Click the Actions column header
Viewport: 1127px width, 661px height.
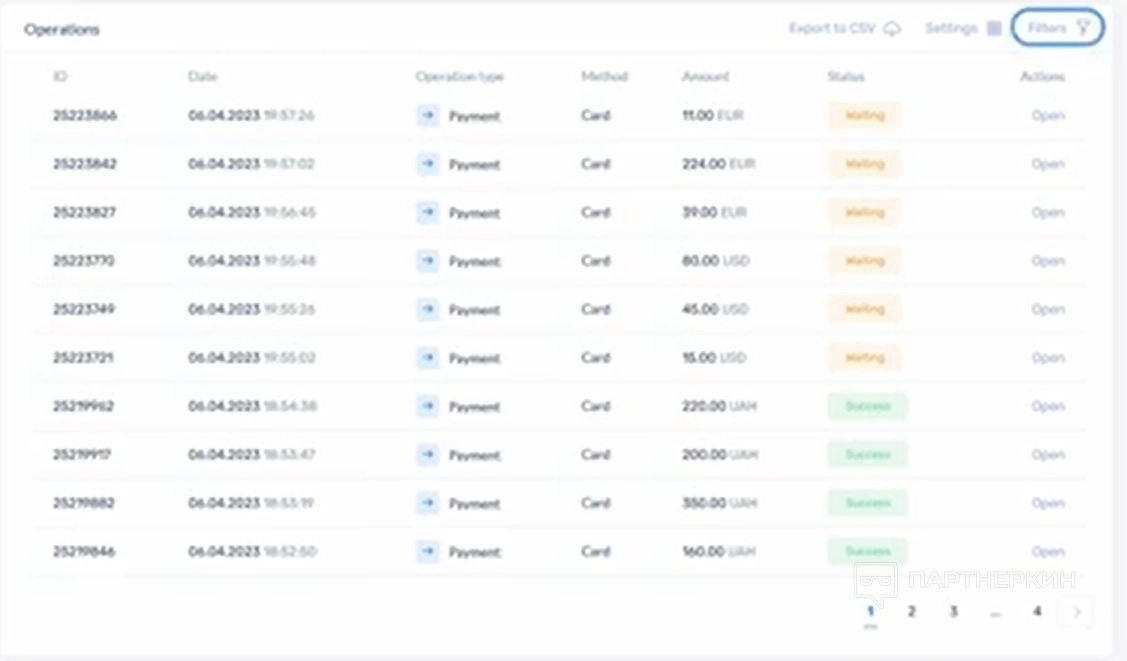[x=1042, y=76]
